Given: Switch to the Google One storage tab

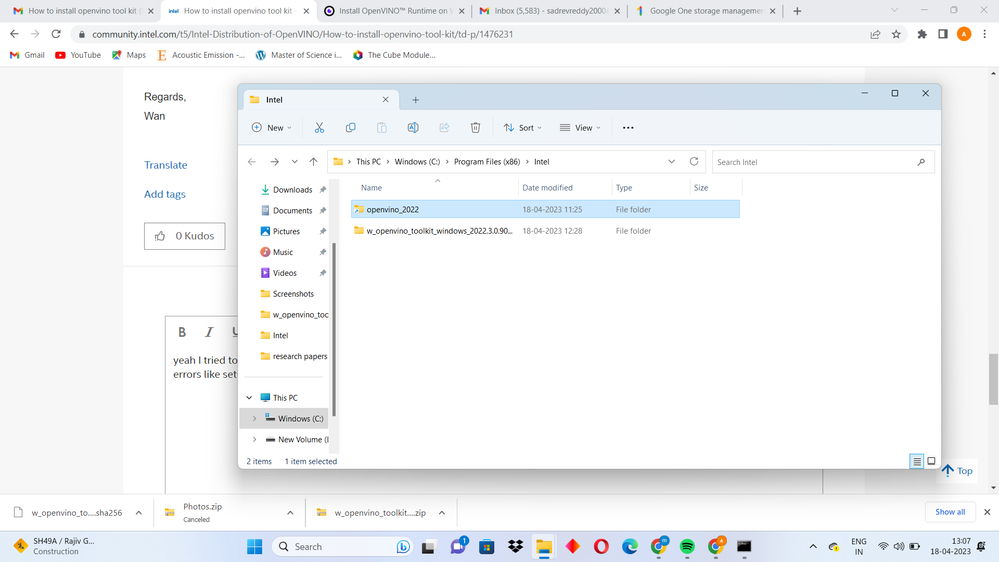Looking at the screenshot, I should tap(705, 11).
